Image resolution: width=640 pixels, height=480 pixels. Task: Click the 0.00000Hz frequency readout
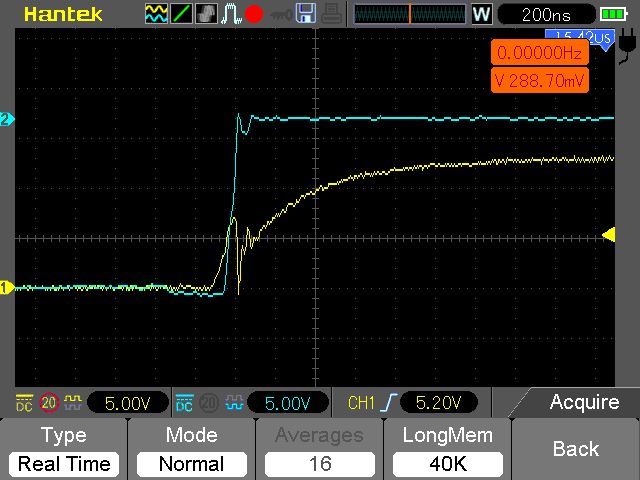539,53
